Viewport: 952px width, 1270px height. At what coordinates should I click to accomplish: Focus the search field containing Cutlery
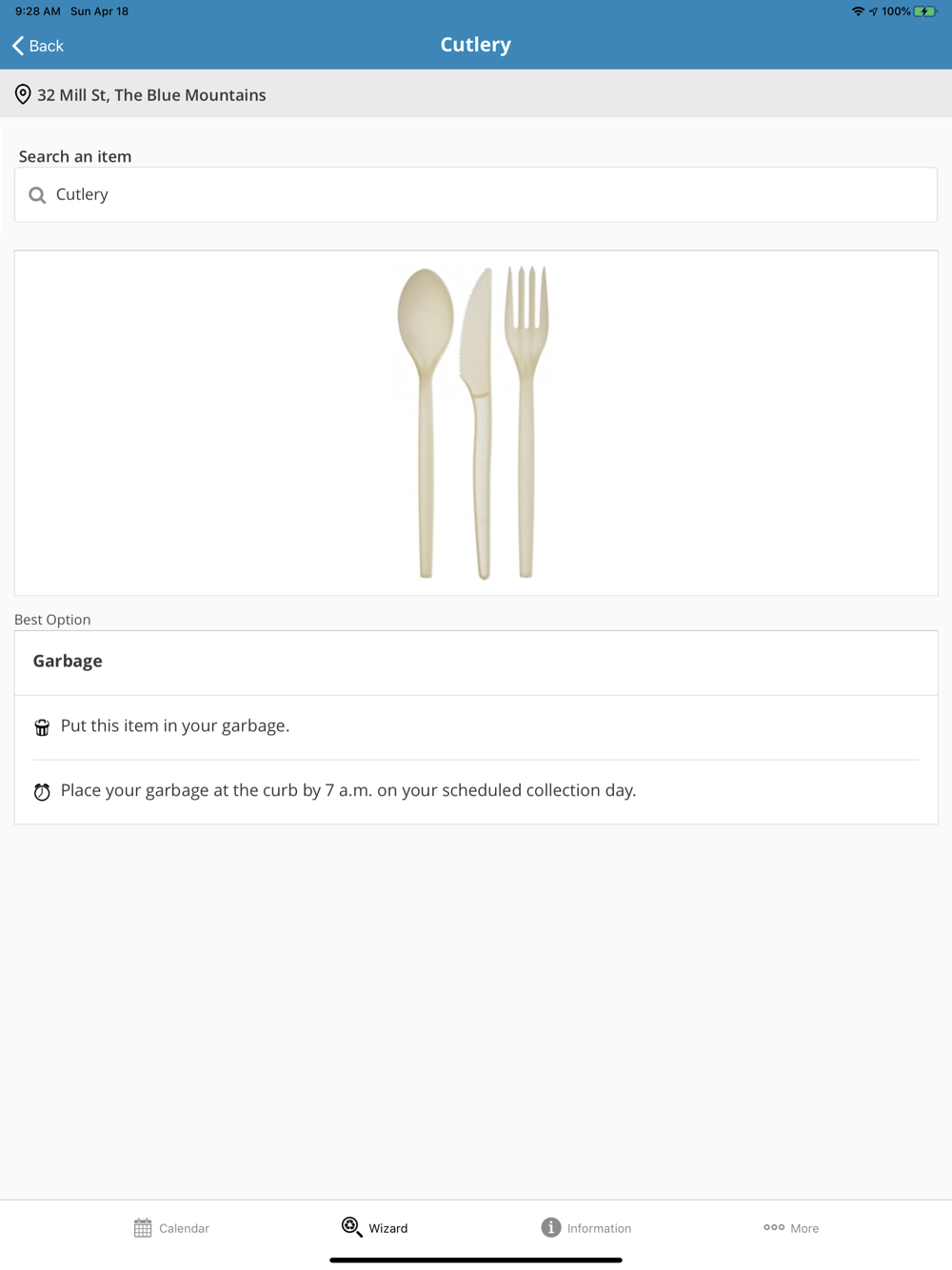[476, 195]
